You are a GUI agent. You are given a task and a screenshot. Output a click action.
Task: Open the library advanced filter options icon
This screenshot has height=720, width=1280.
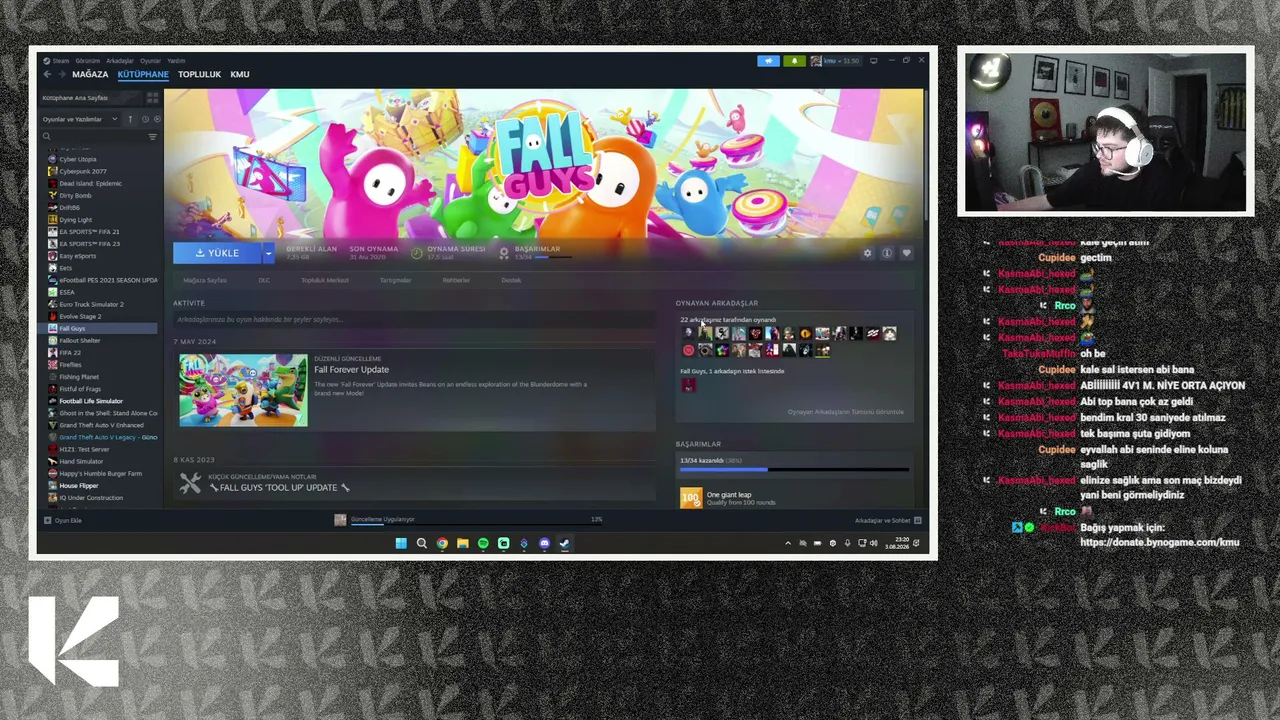152,136
